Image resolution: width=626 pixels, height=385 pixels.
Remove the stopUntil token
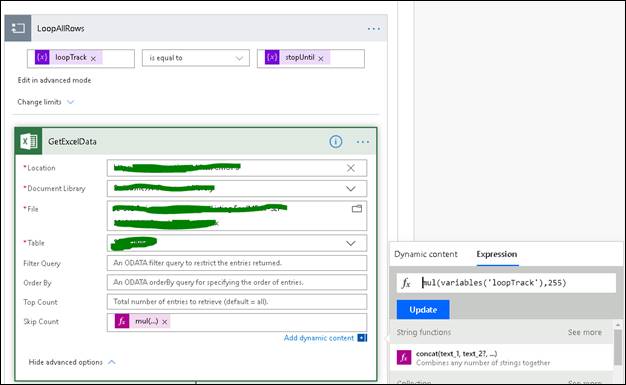coord(321,58)
